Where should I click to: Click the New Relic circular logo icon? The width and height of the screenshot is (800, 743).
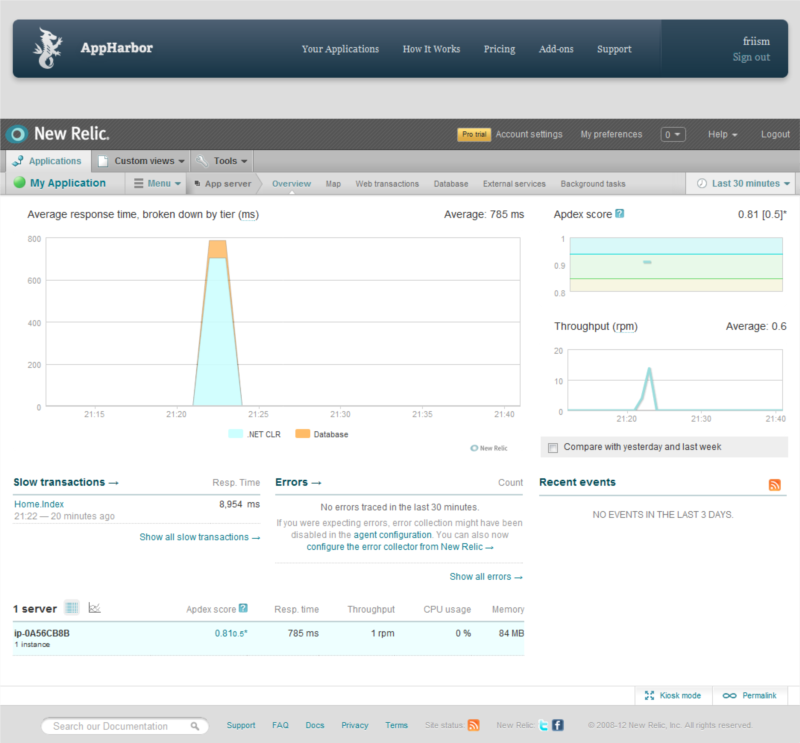(17, 134)
